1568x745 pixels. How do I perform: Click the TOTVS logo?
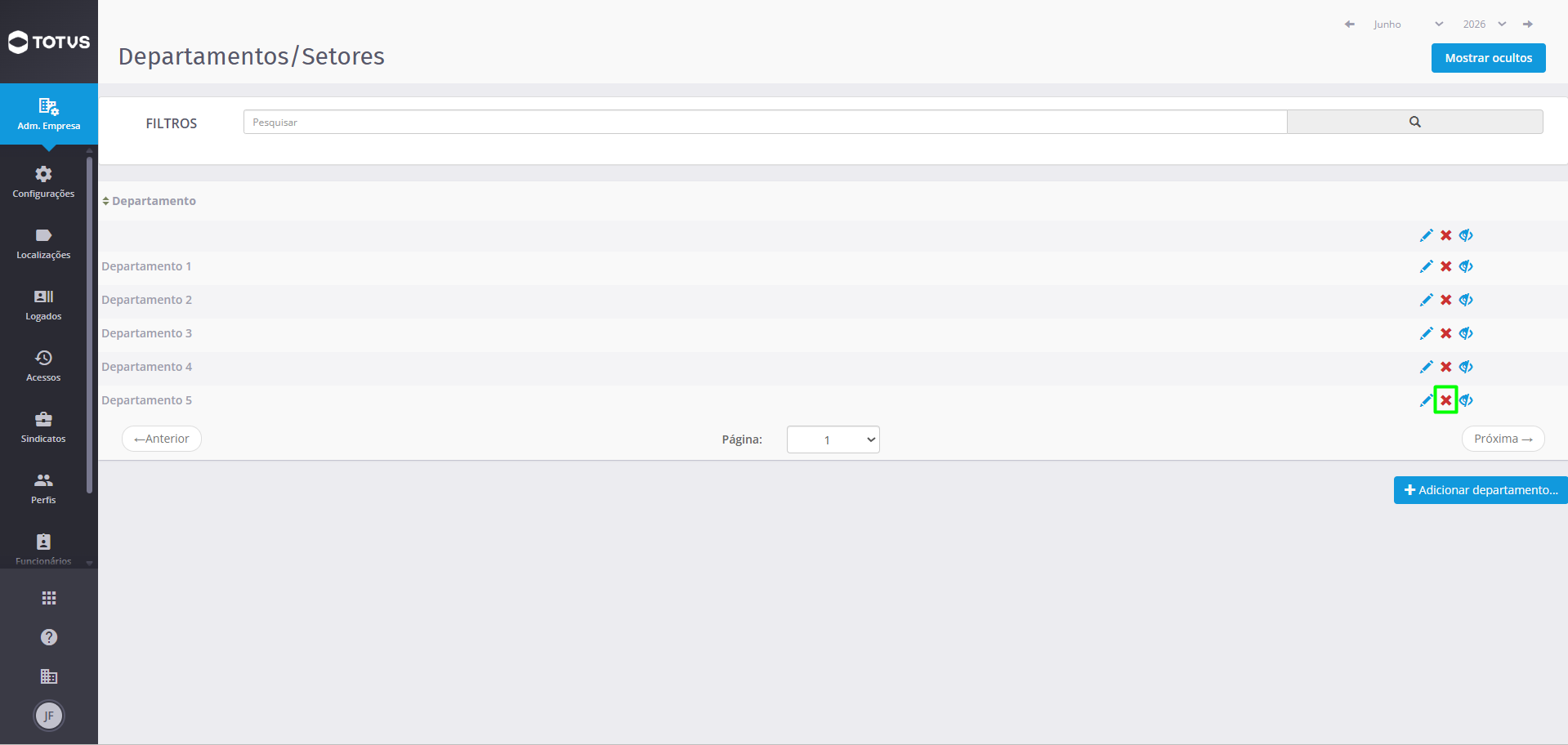[x=49, y=42]
